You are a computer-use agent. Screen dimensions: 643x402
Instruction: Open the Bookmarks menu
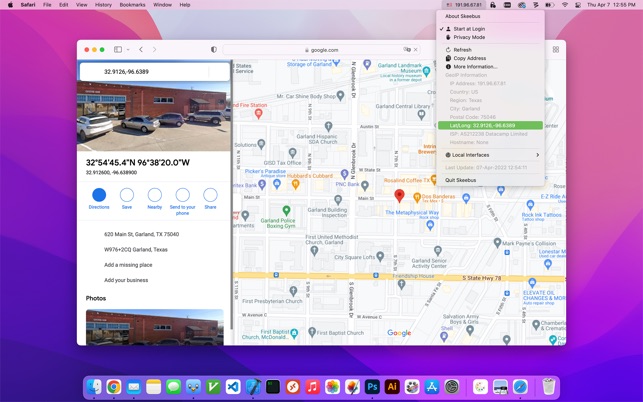pos(132,5)
